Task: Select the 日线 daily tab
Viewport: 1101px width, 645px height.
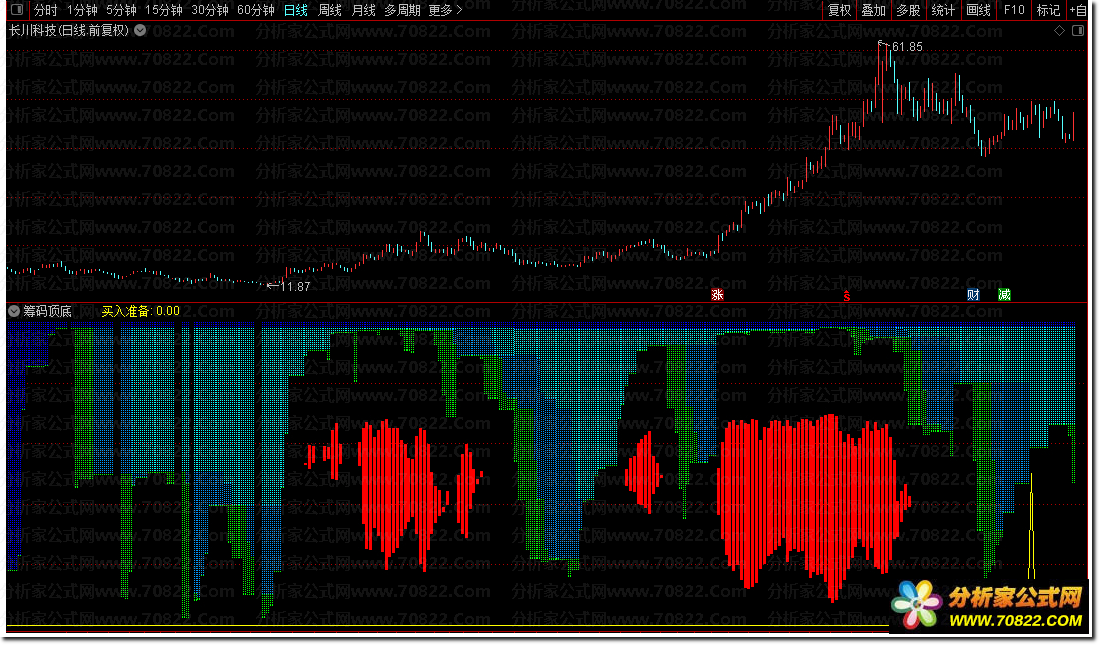Action: [296, 10]
